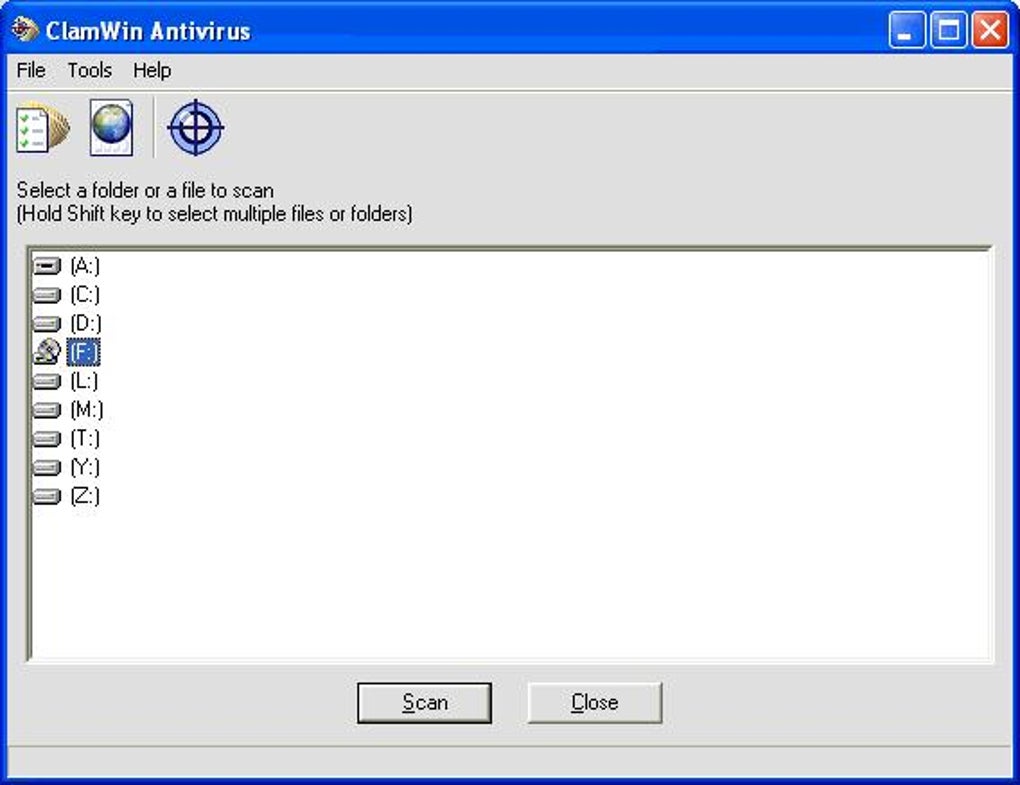The image size is (1020, 785).
Task: Click the ClamWin logo in title bar
Action: [x=25, y=29]
